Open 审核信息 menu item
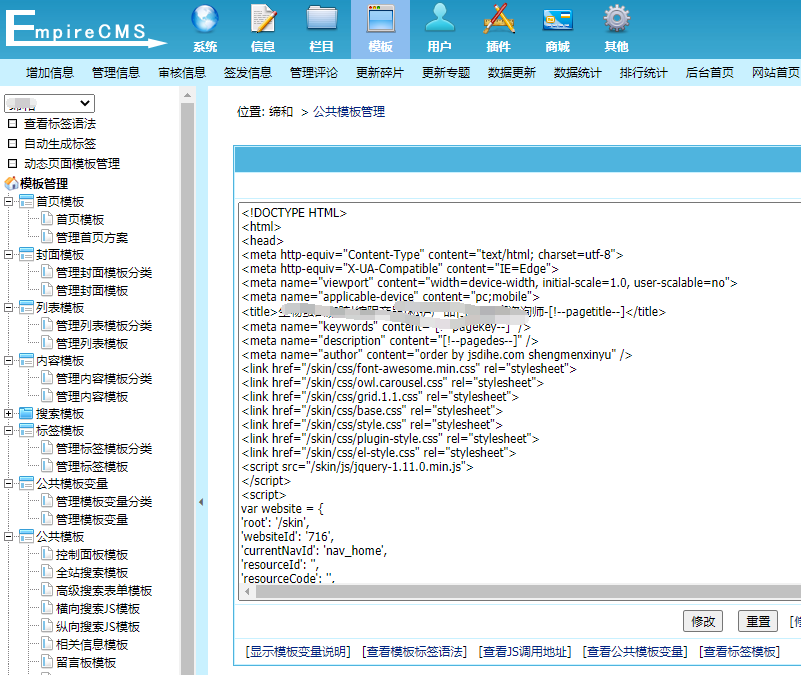This screenshot has width=801, height=675. (x=182, y=73)
